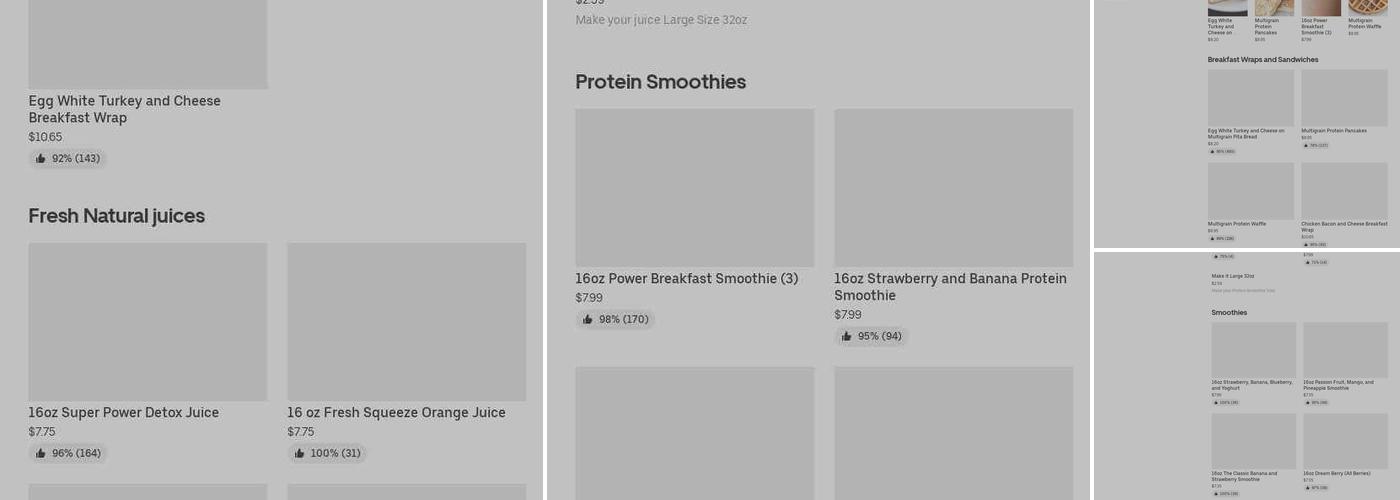Open the Chicken Bacon and Cheese Breakfast Wrap image

click(1344, 190)
